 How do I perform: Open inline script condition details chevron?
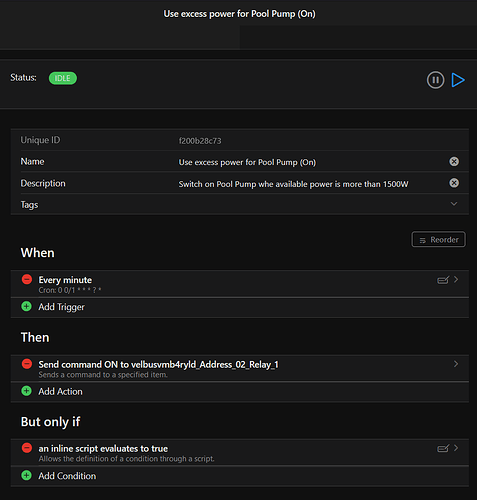point(456,448)
